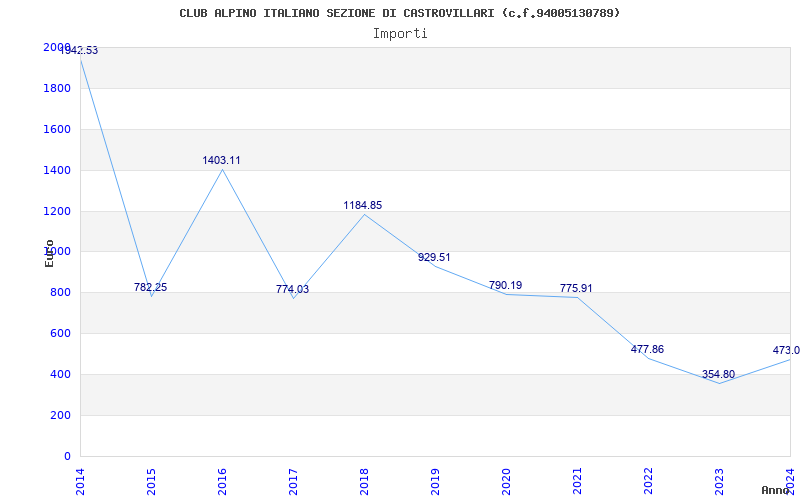Screen dimensions: 800x500
Task: Click the 354.80 data label for 2023
Action: click(718, 374)
